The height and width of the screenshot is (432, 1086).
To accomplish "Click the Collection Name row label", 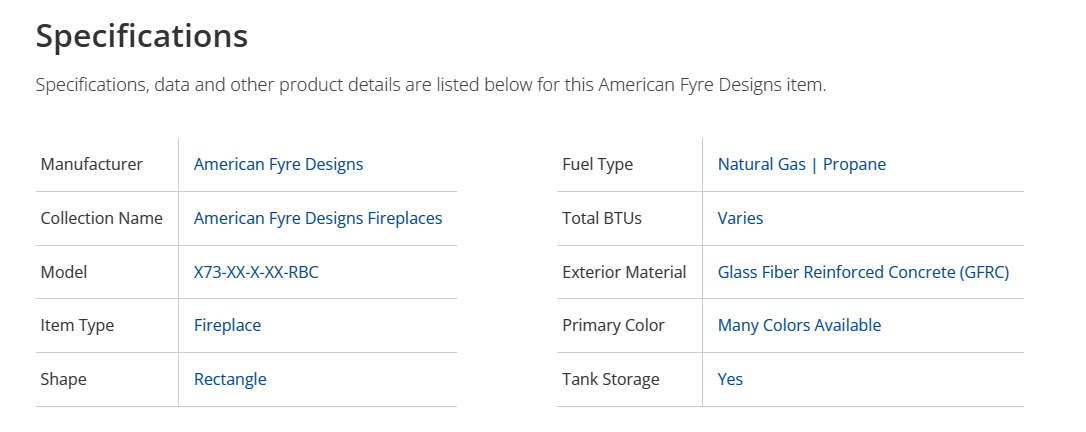I will click(x=101, y=218).
